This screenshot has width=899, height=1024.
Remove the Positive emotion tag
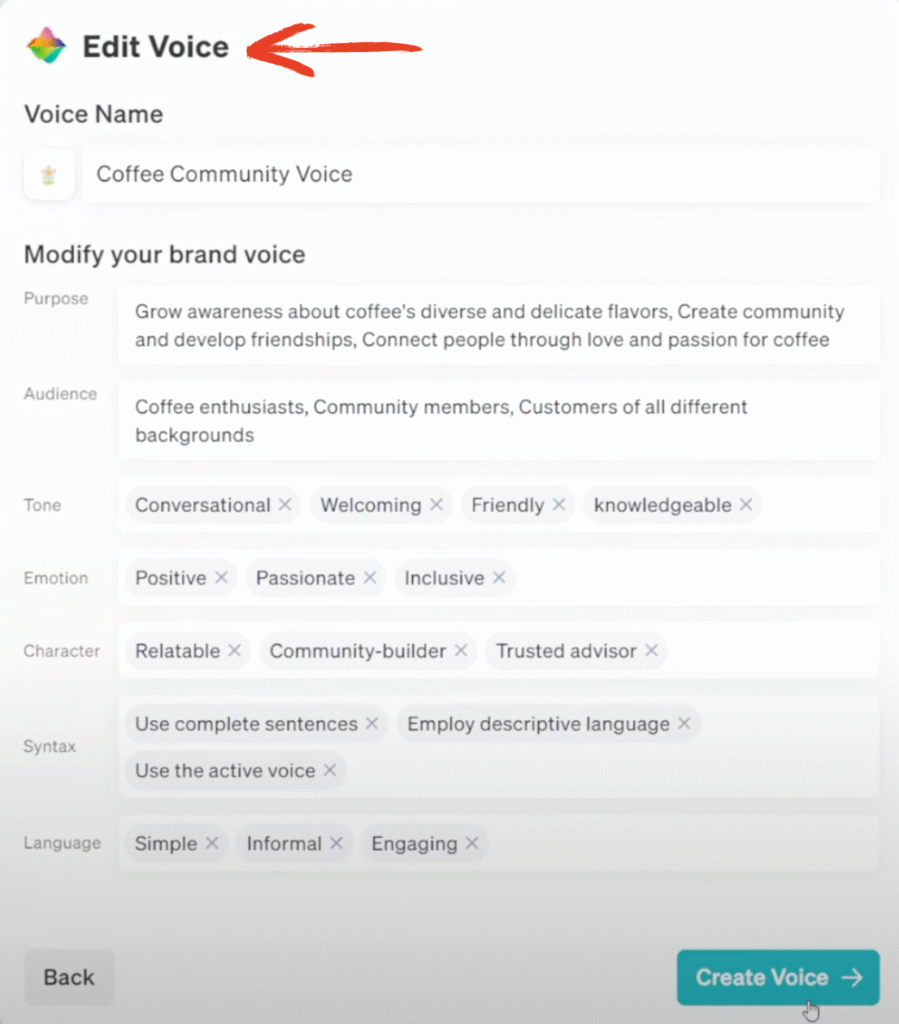click(221, 577)
